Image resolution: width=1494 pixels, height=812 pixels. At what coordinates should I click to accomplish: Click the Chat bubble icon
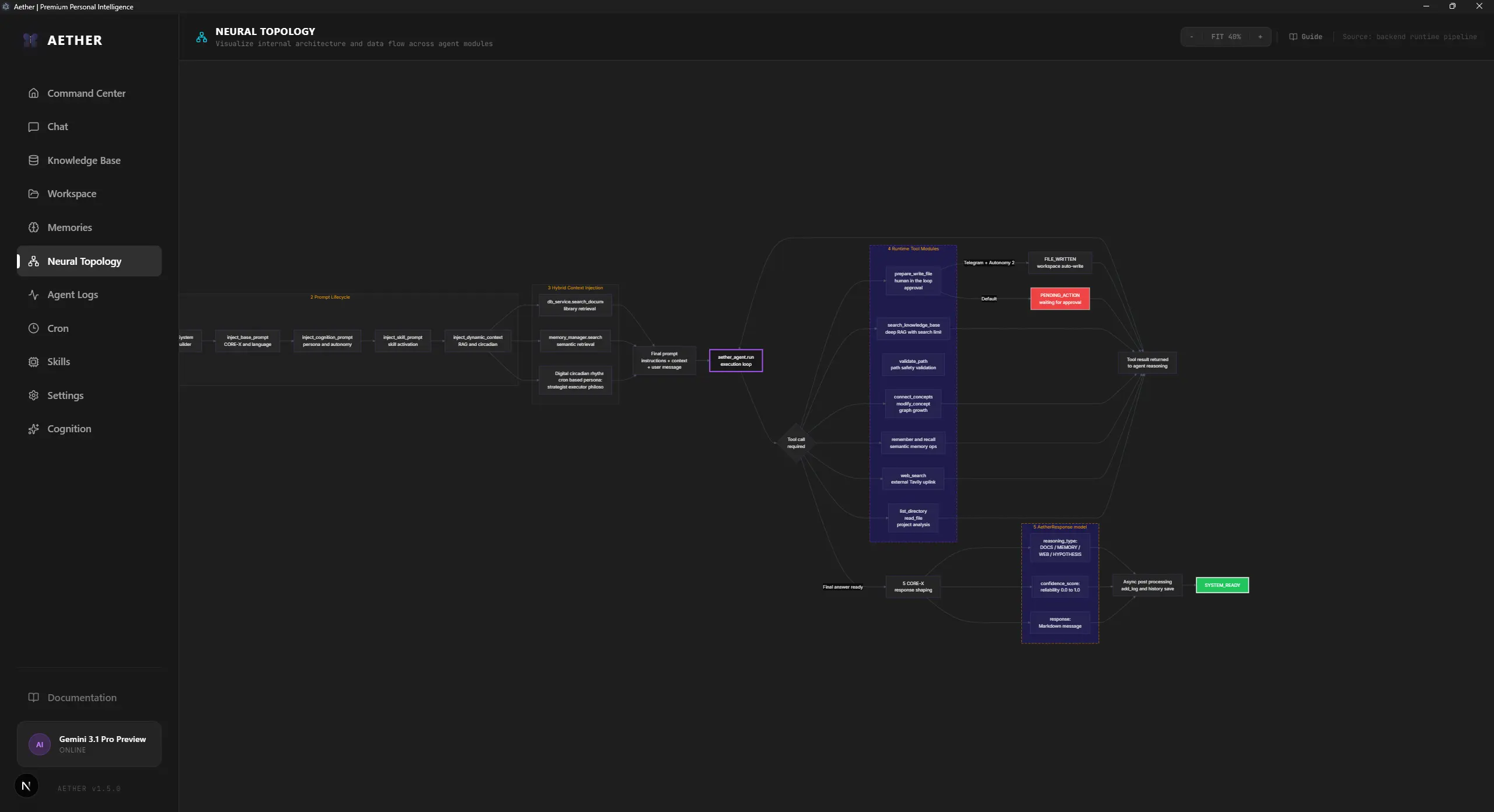[x=34, y=127]
